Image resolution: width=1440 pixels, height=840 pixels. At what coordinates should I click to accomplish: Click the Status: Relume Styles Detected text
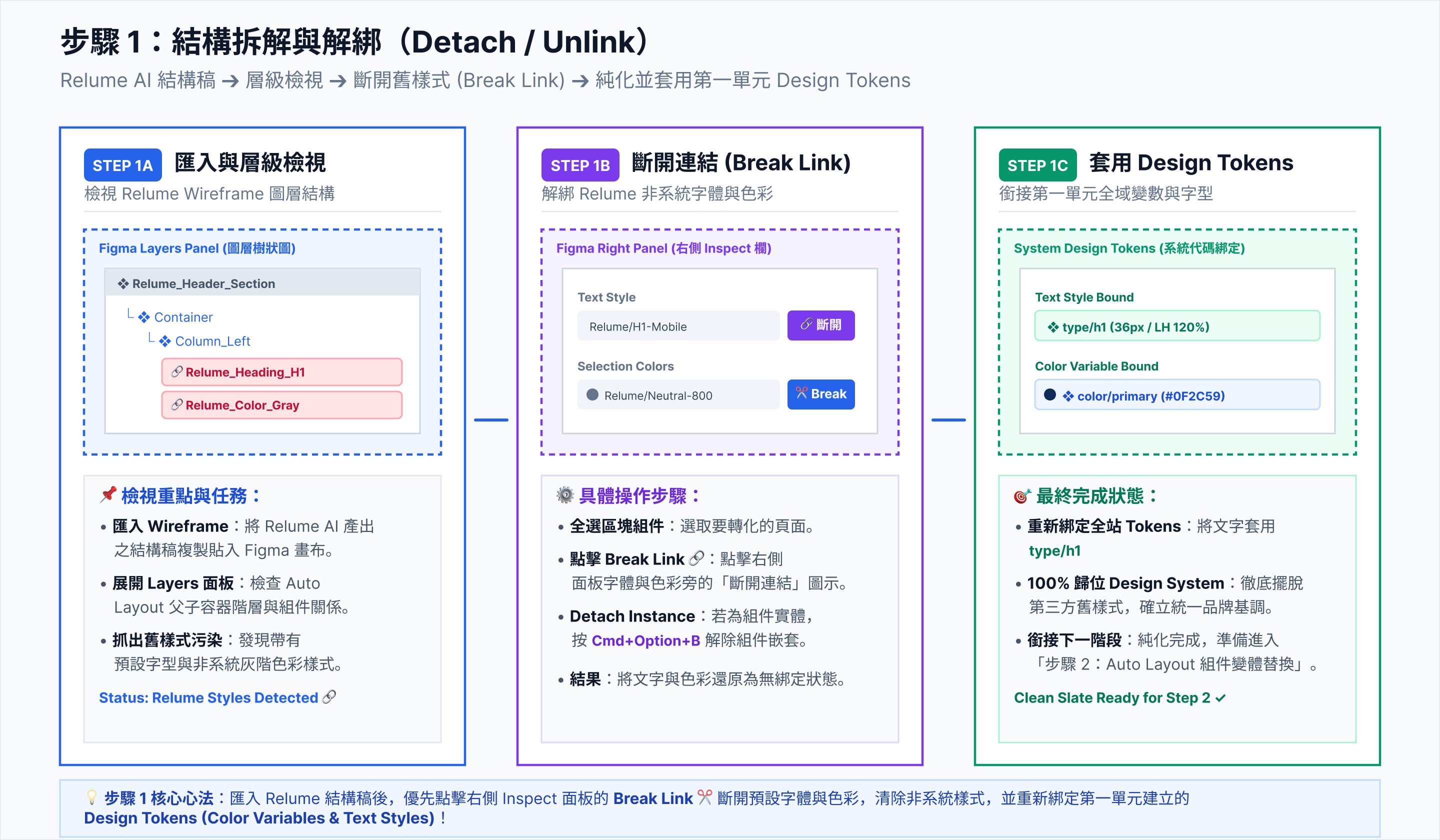[208, 697]
